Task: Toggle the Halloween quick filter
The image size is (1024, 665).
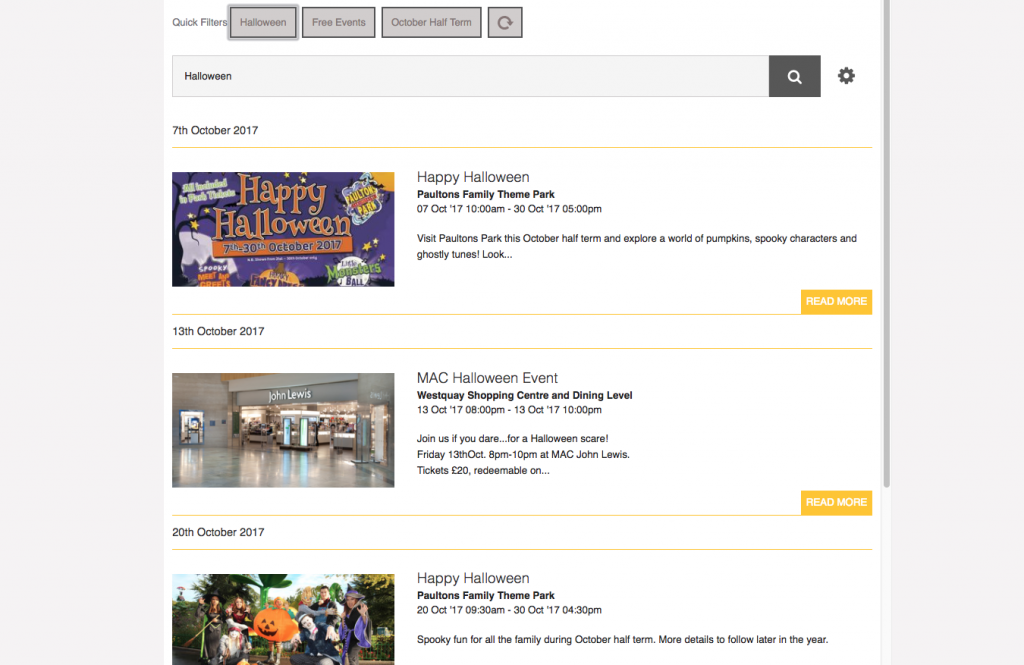Action: pos(263,23)
